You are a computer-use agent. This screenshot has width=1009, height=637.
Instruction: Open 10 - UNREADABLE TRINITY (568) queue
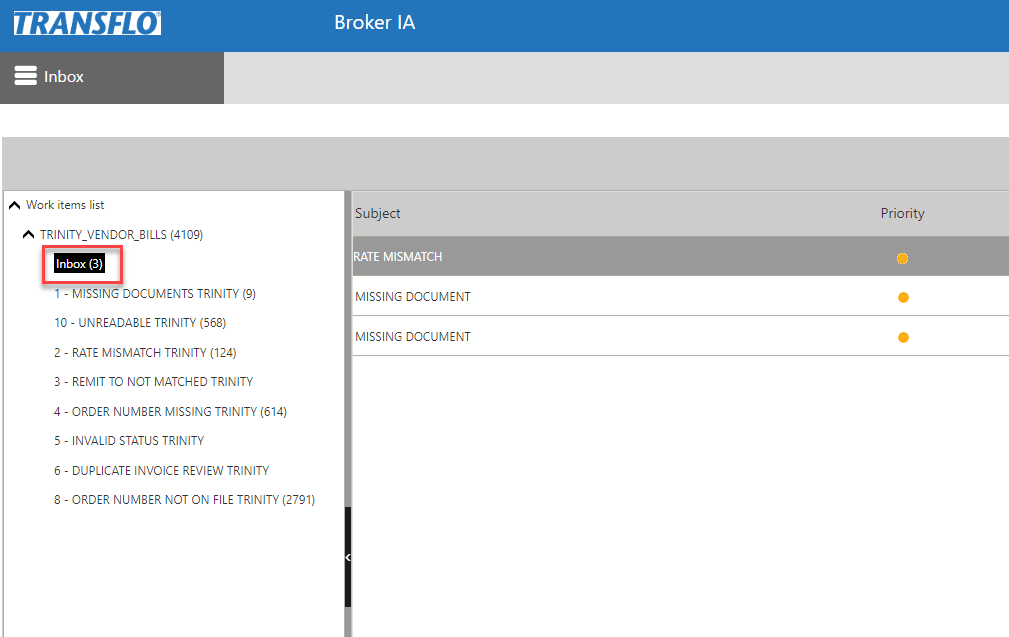tap(140, 322)
